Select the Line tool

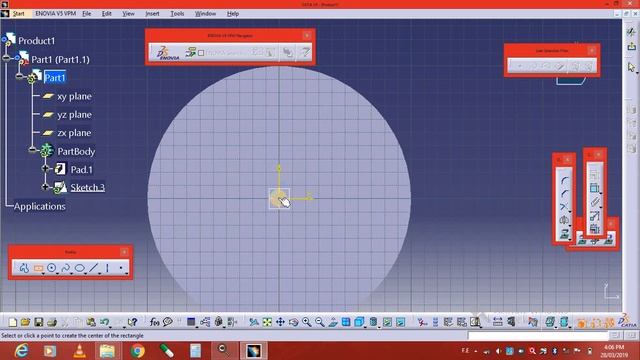[x=93, y=268]
